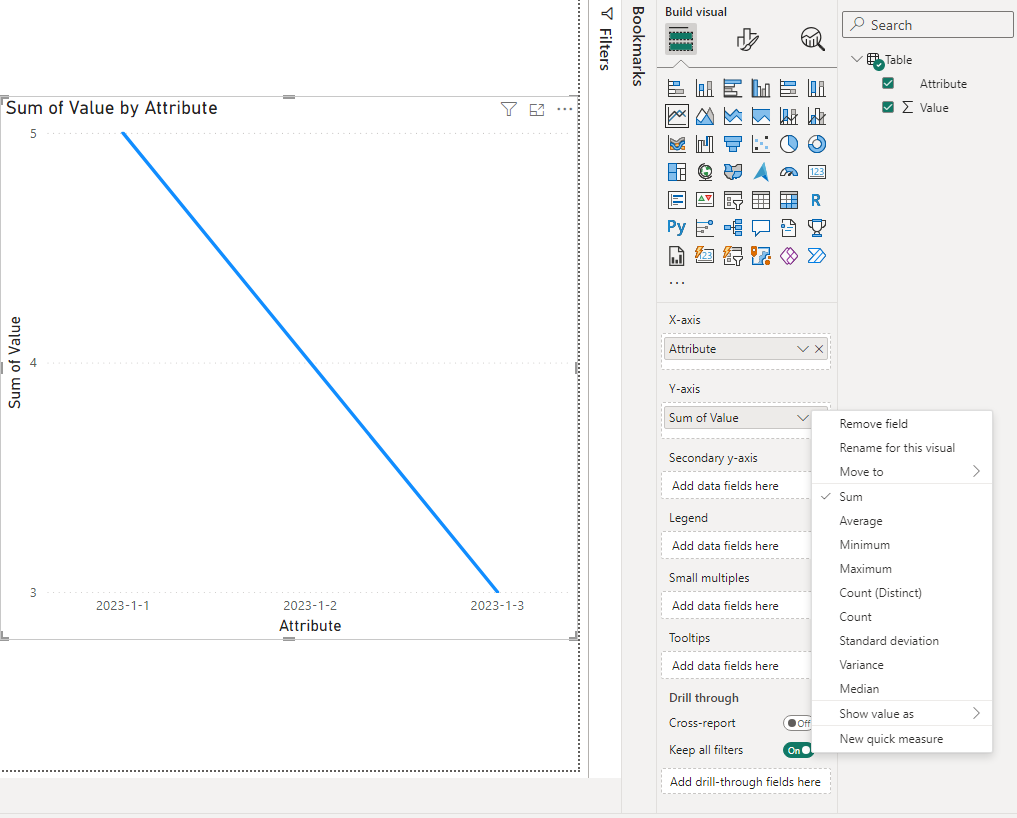Insert an R script visual

coord(817,200)
